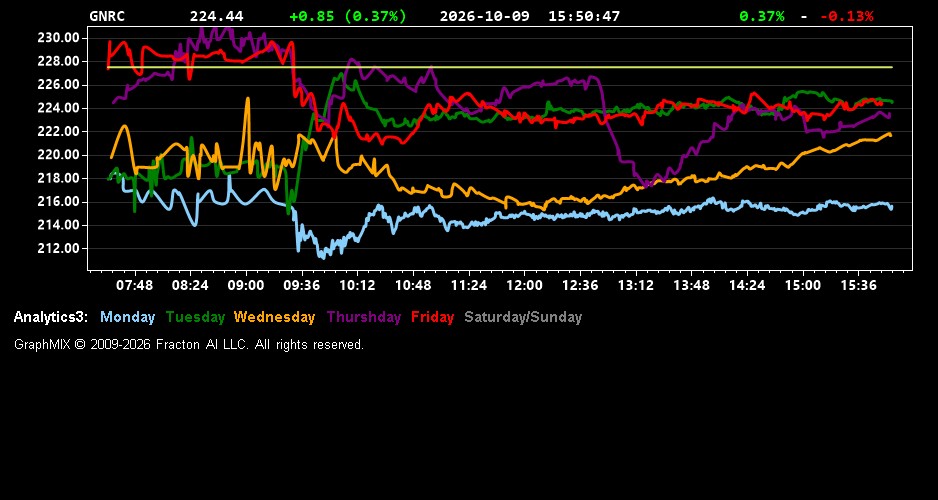Viewport: 938px width, 500px height.
Task: Click the Analytics3: legend label
Action: tap(51, 317)
